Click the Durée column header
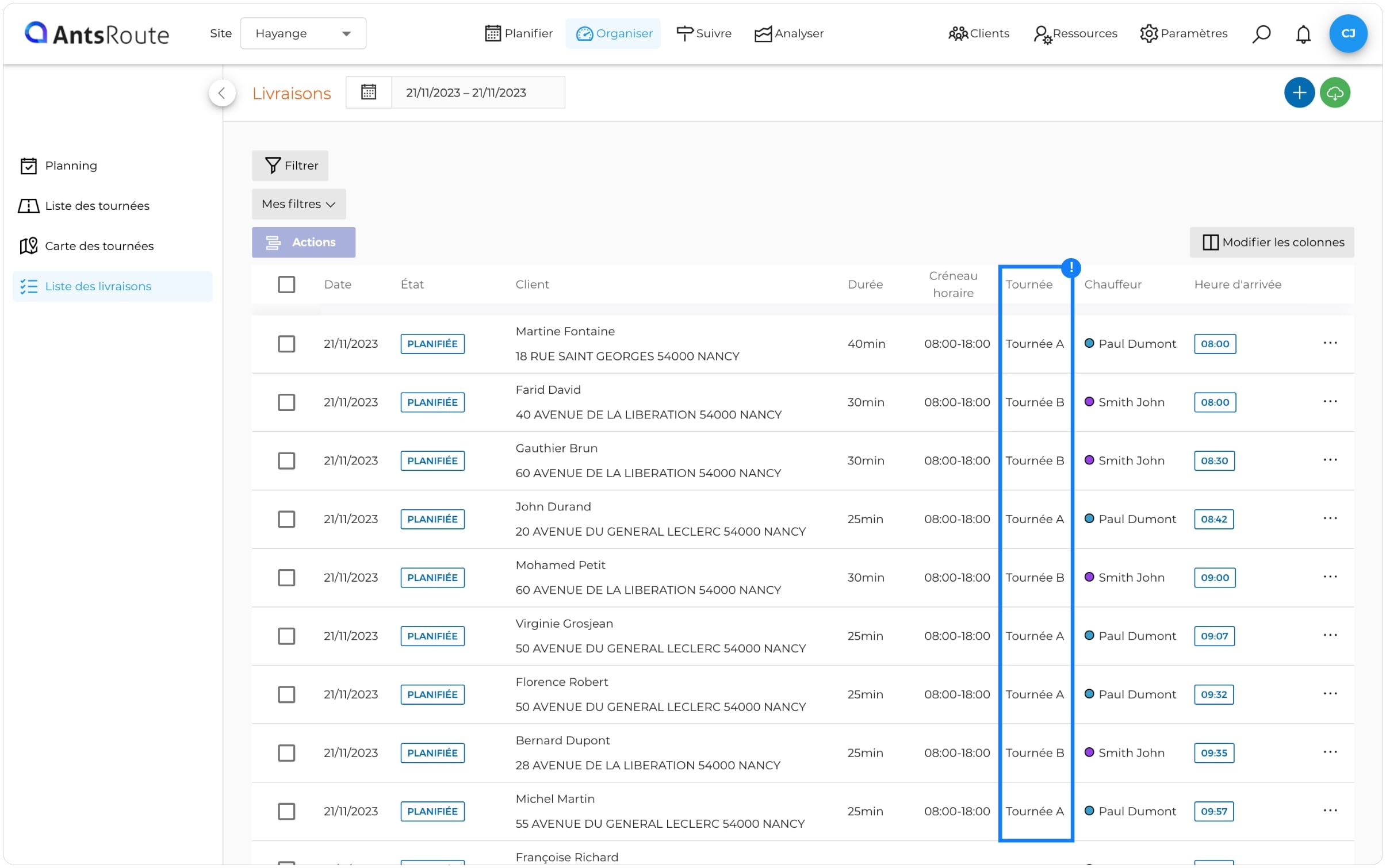The height and width of the screenshot is (868, 1386). click(x=865, y=285)
